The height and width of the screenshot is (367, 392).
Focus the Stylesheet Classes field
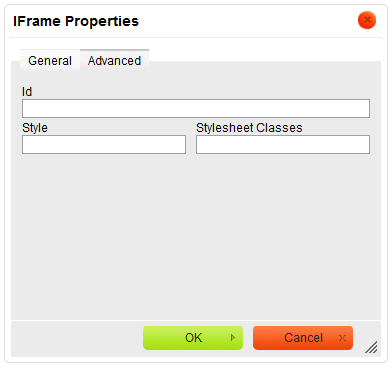(x=283, y=144)
